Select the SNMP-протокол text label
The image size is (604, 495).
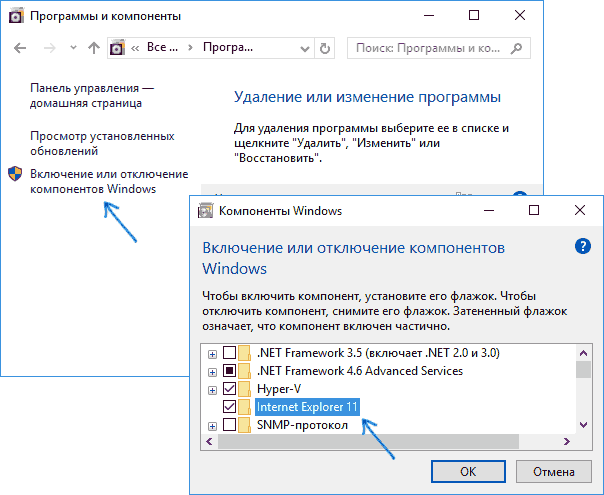click(x=302, y=425)
